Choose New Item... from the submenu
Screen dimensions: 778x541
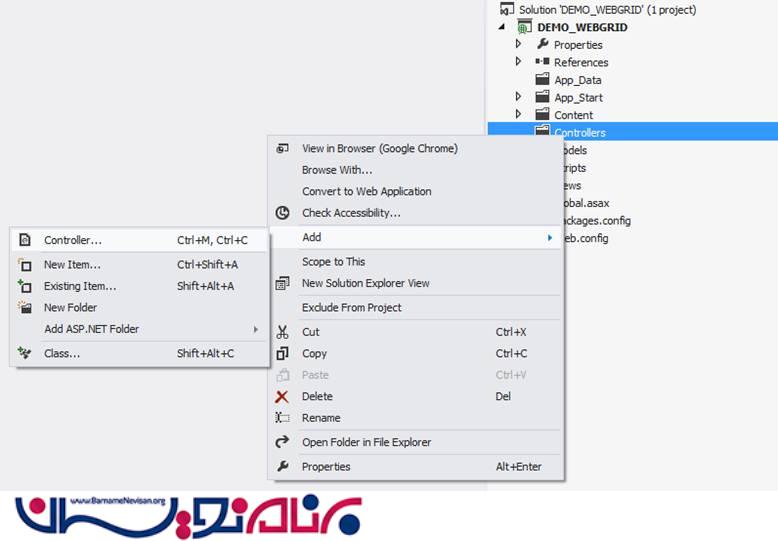[x=140, y=265]
